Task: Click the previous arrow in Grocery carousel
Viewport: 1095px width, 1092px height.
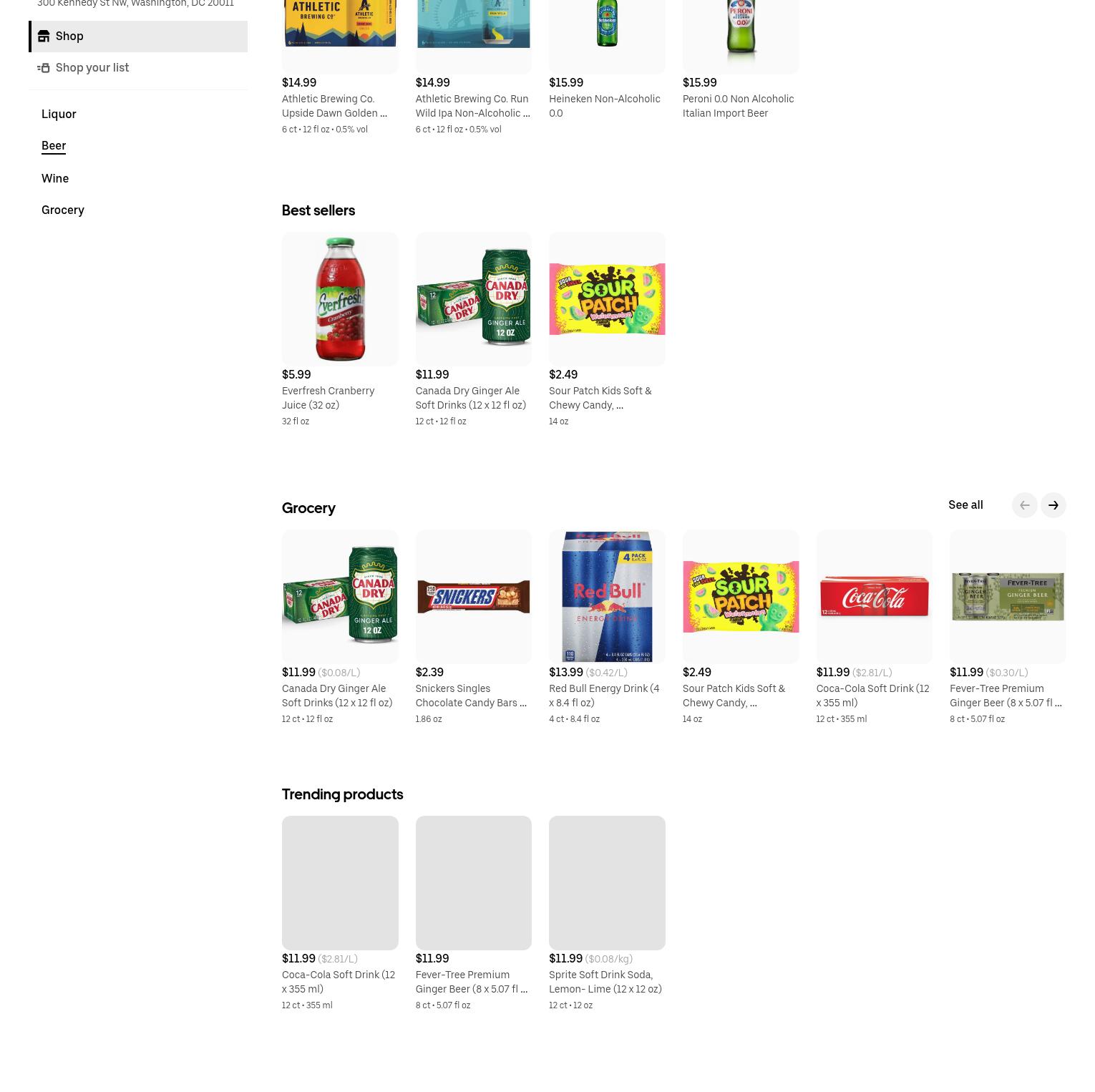Action: click(x=1024, y=505)
